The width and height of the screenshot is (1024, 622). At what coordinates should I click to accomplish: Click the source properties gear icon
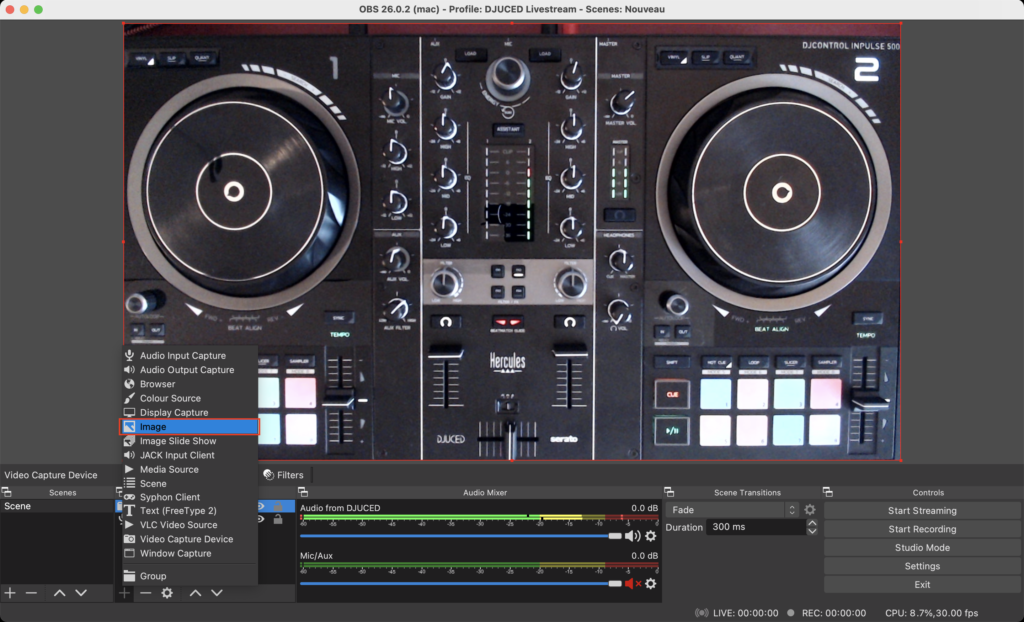[x=167, y=593]
